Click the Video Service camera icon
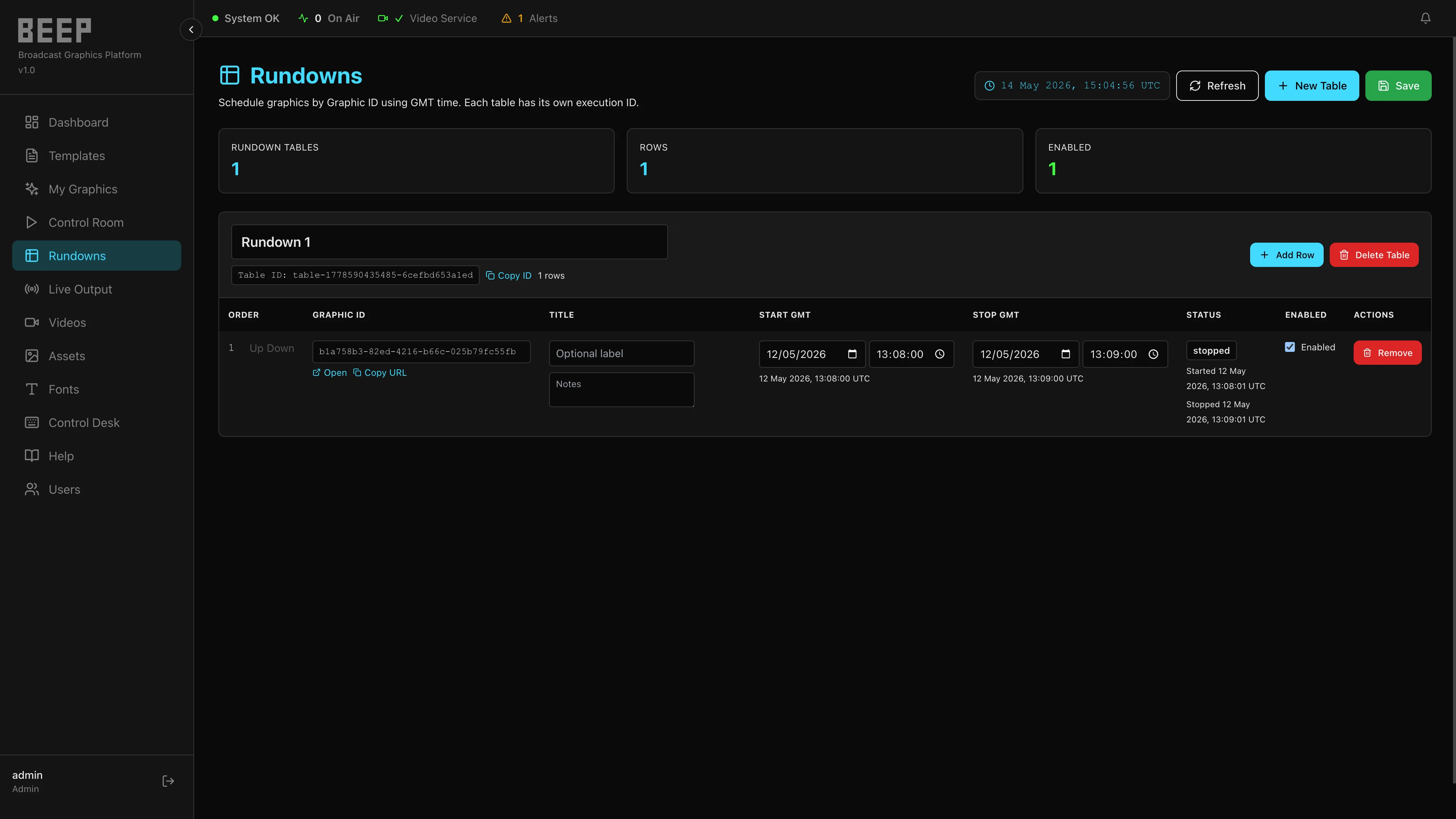Image resolution: width=1456 pixels, height=819 pixels. [x=383, y=18]
